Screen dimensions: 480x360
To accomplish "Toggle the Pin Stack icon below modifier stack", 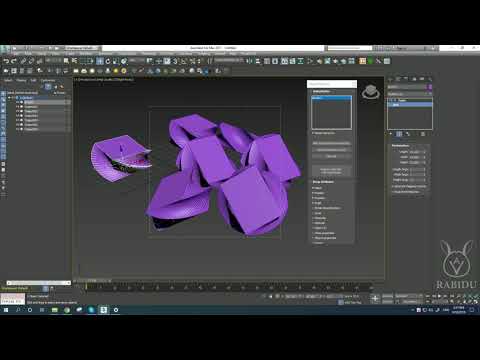I will 390,134.
